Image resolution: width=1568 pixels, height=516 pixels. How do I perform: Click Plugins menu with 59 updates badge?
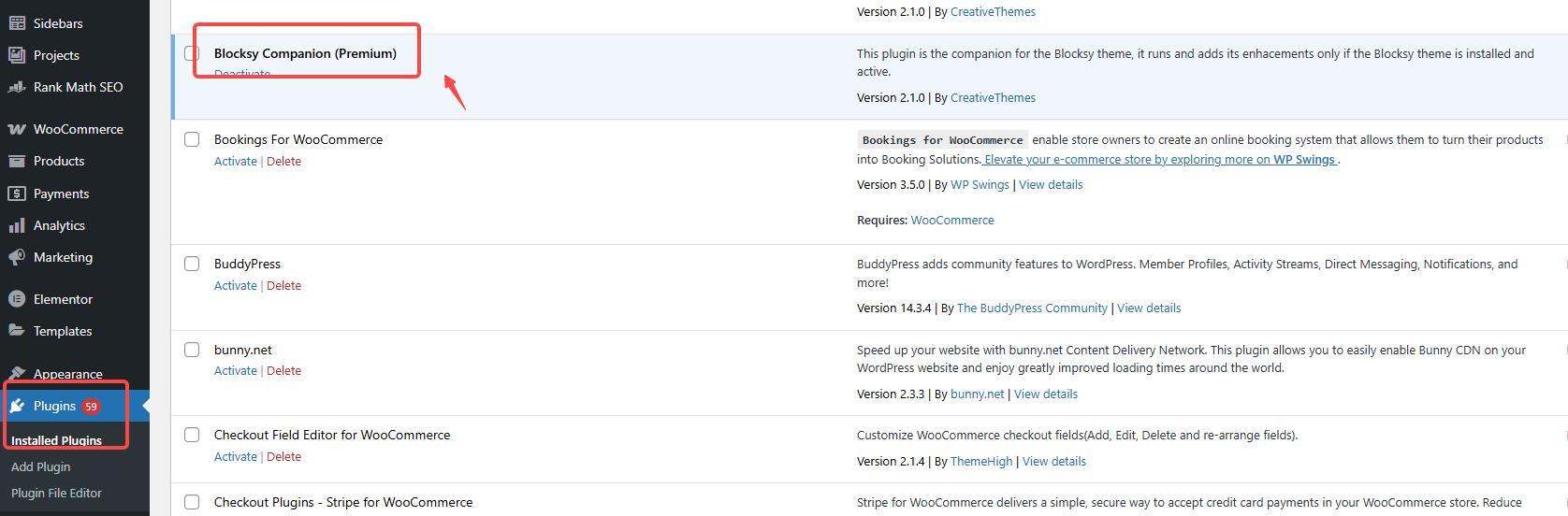pos(54,406)
